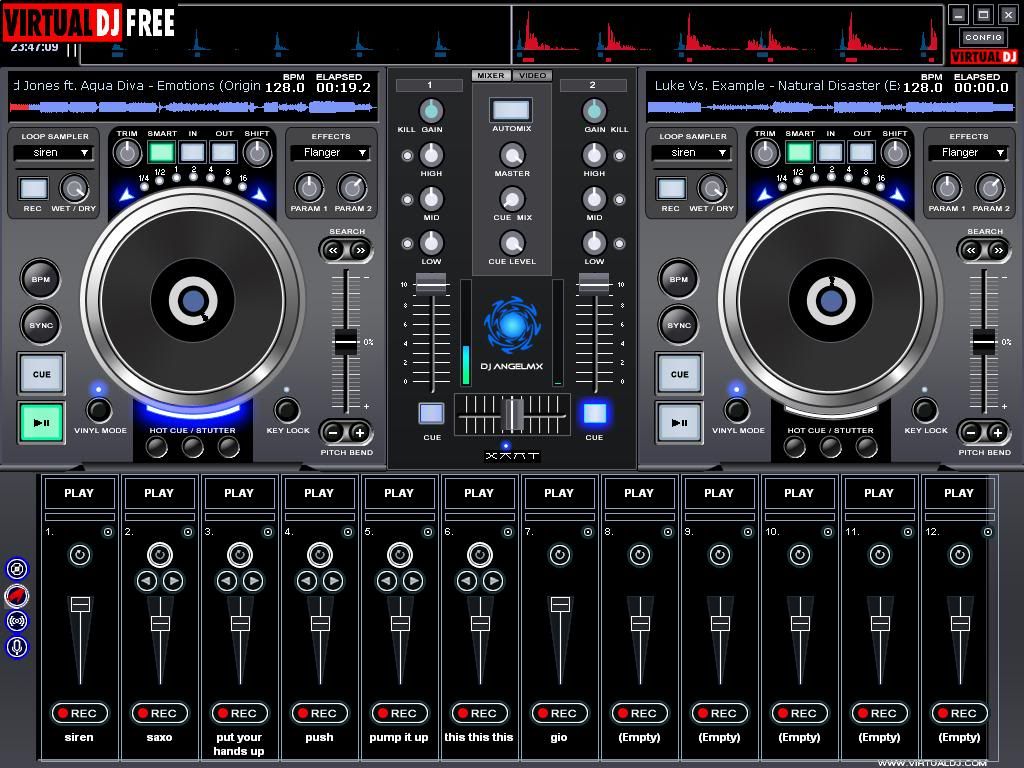Click left deck track waveform display
1024x768 pixels.
click(193, 108)
